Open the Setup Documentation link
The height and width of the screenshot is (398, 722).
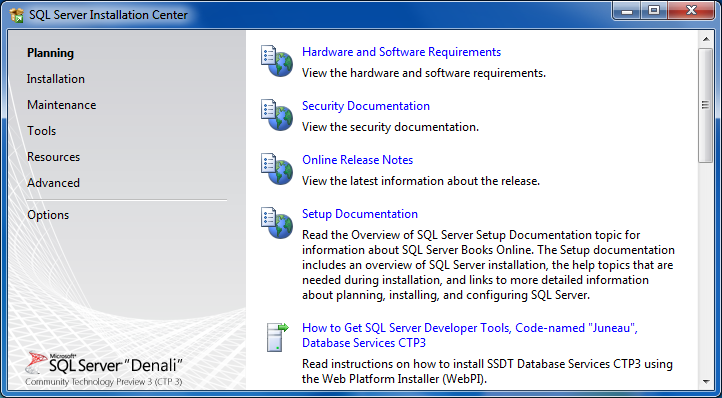pos(360,214)
